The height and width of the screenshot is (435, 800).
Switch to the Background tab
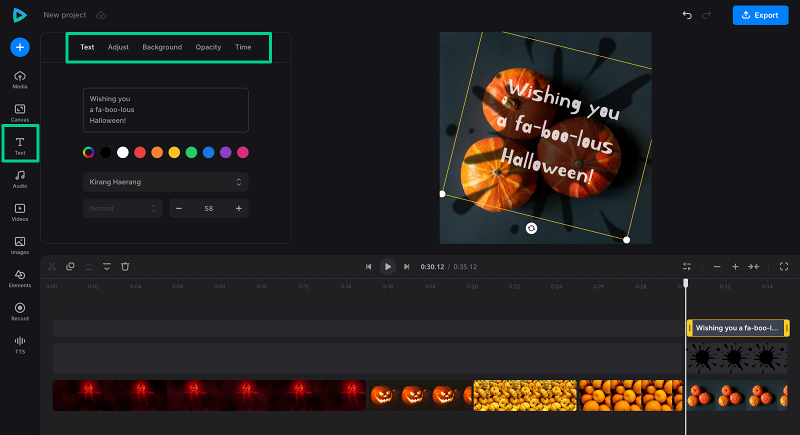(x=162, y=47)
